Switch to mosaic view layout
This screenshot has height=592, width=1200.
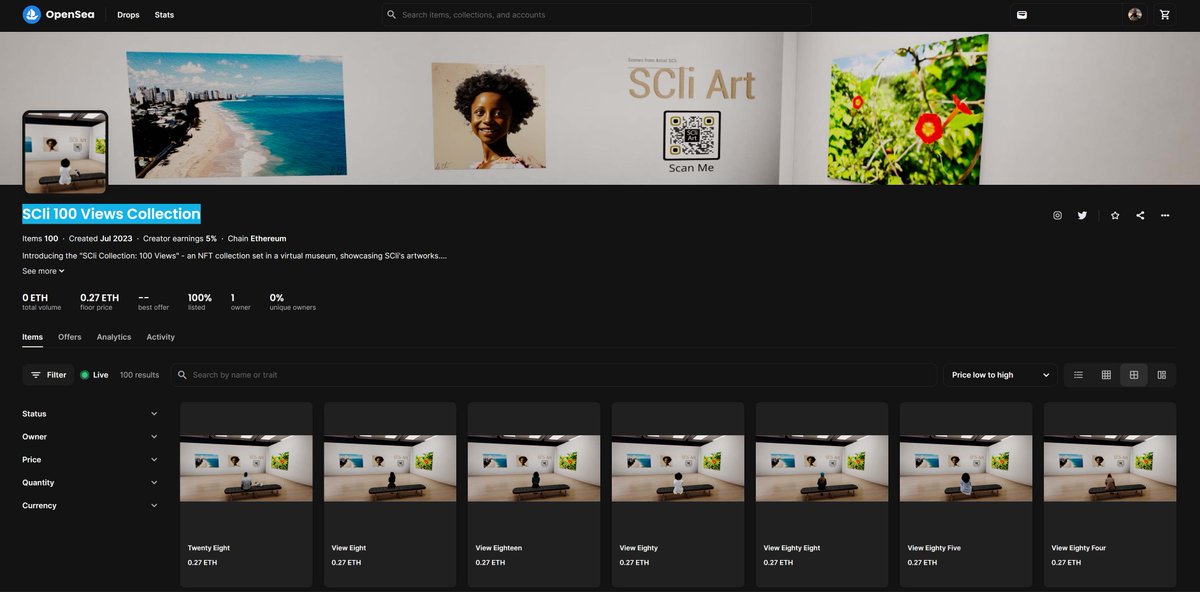pyautogui.click(x=1162, y=375)
